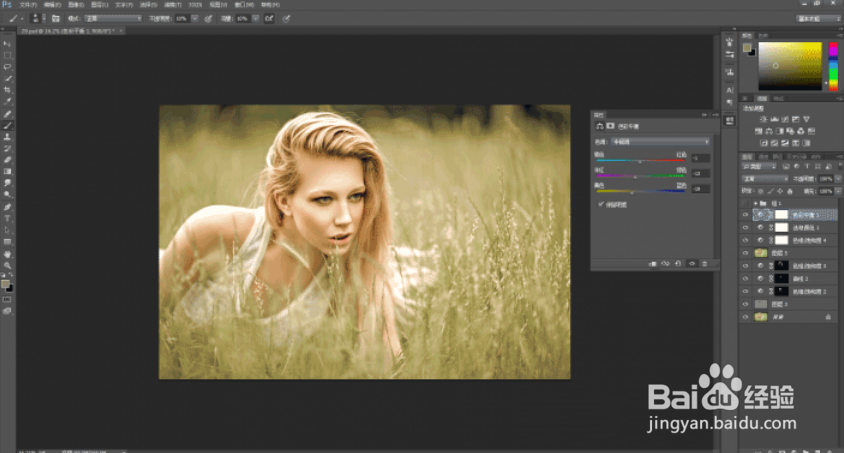
Task: Select the Zoom tool
Action: click(7, 265)
